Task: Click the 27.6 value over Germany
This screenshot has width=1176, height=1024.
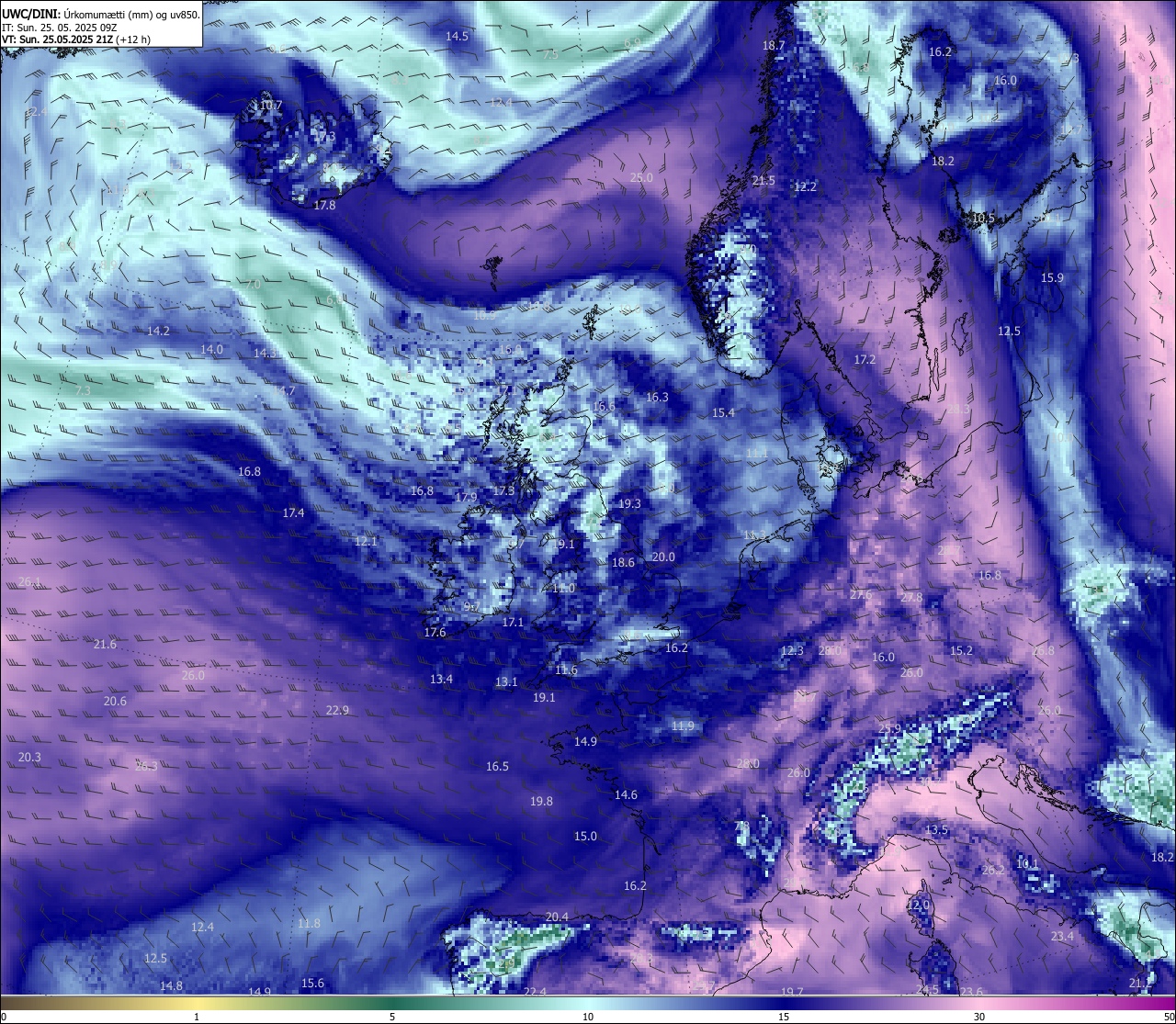Action: click(860, 594)
